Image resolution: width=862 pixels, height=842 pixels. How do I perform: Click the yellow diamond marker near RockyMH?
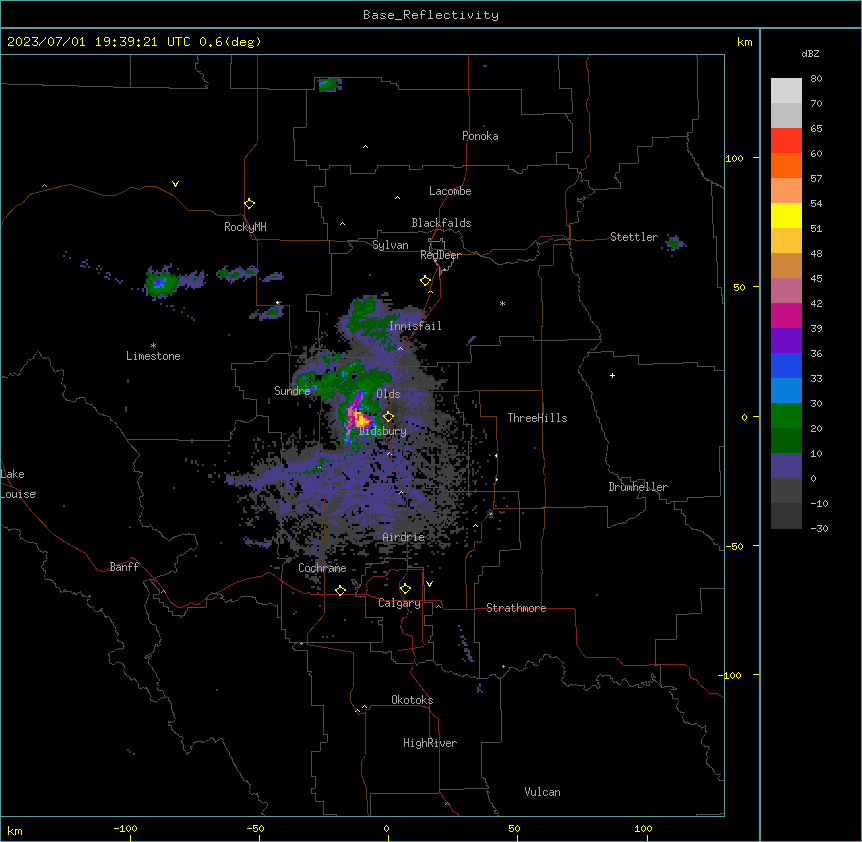[x=250, y=203]
